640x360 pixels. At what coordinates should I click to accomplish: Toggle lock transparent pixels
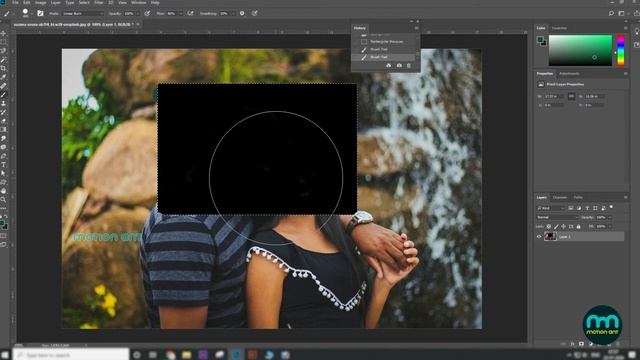pos(549,227)
